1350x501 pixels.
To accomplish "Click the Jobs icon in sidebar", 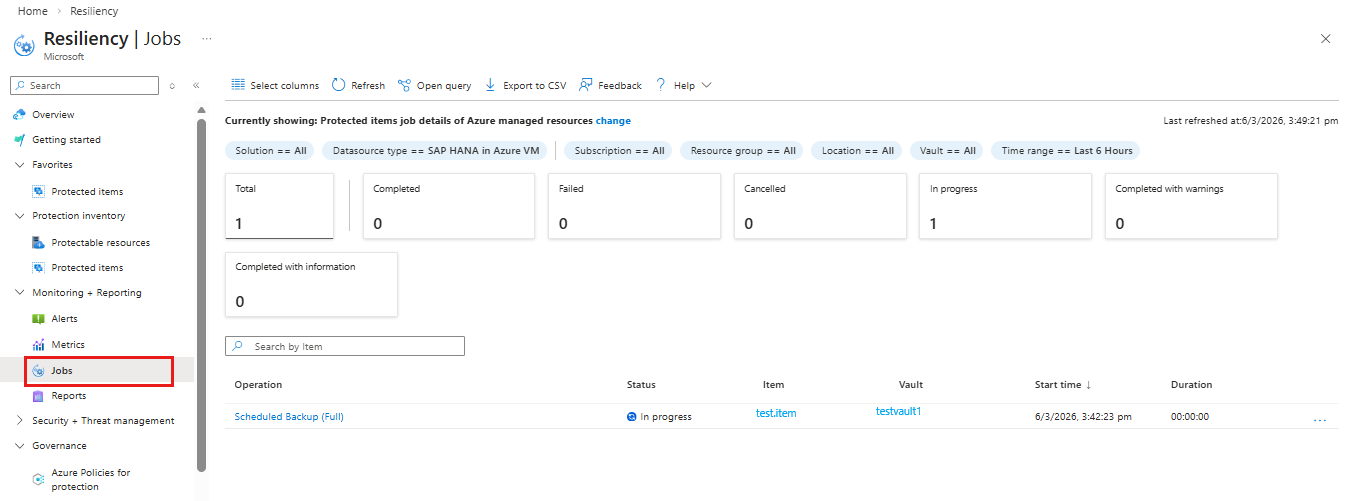I will point(39,371).
